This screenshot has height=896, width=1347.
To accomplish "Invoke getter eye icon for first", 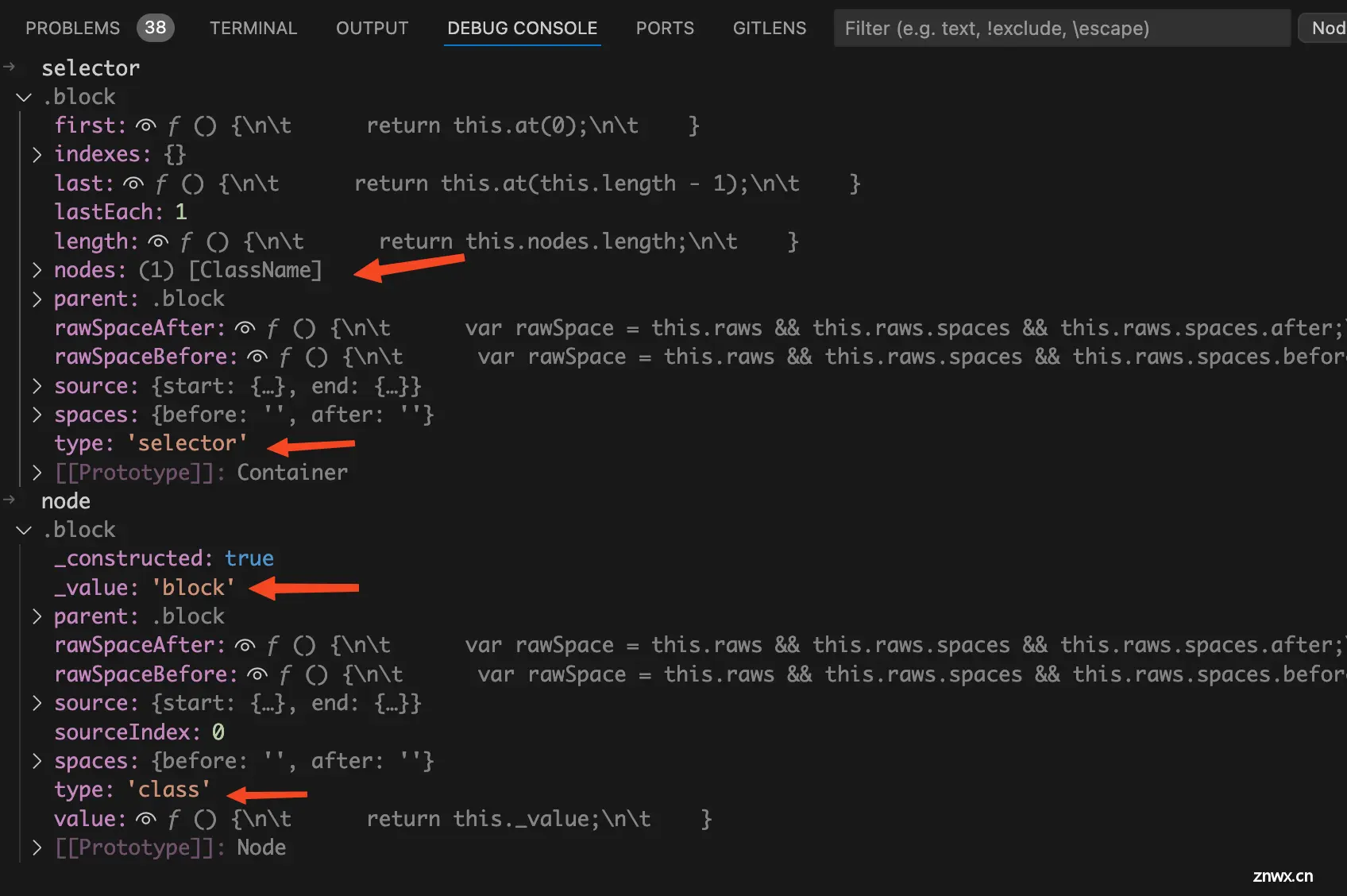I will [146, 126].
